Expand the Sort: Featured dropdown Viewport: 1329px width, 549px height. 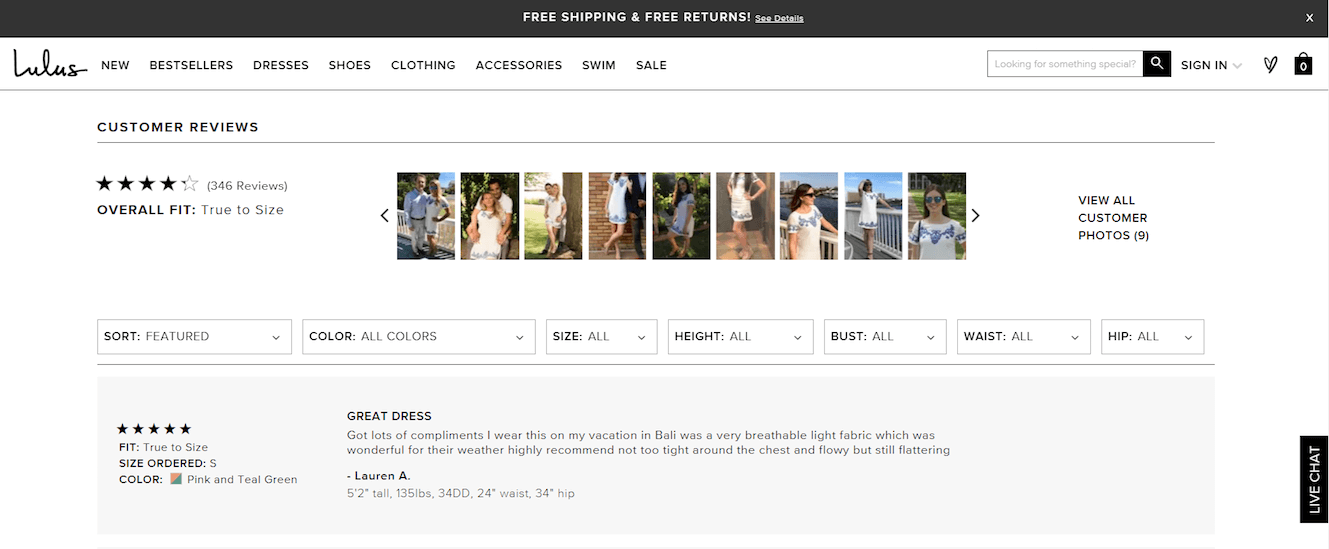(194, 337)
